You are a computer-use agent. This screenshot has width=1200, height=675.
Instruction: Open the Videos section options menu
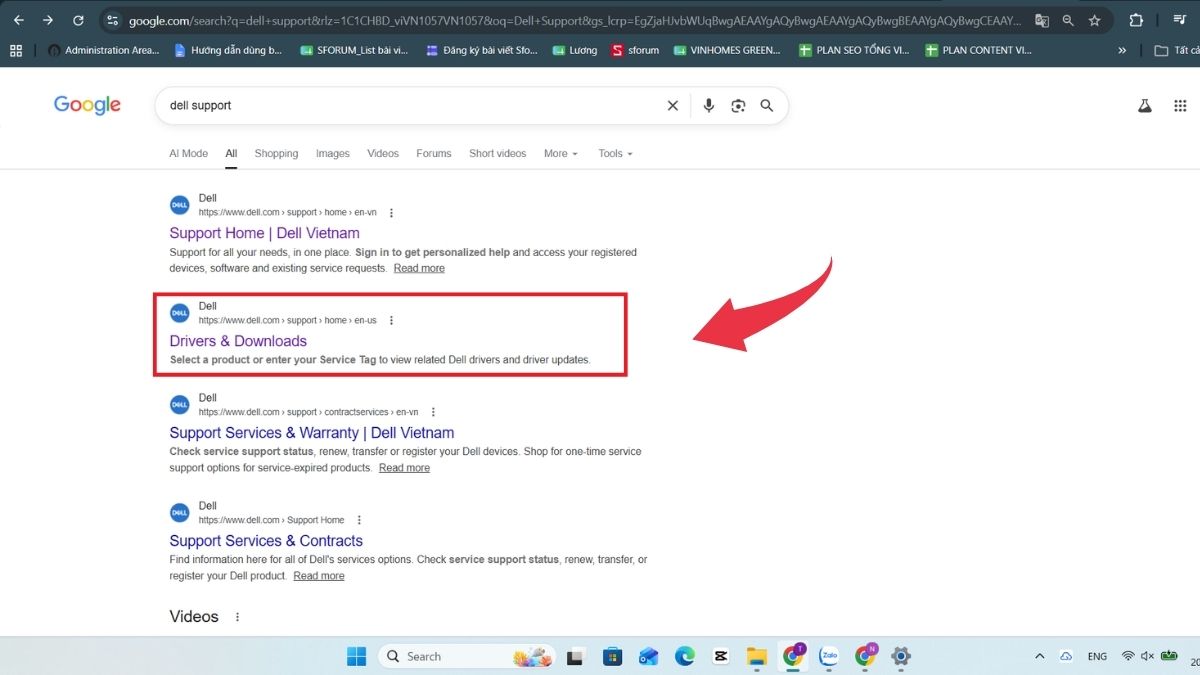tap(237, 617)
